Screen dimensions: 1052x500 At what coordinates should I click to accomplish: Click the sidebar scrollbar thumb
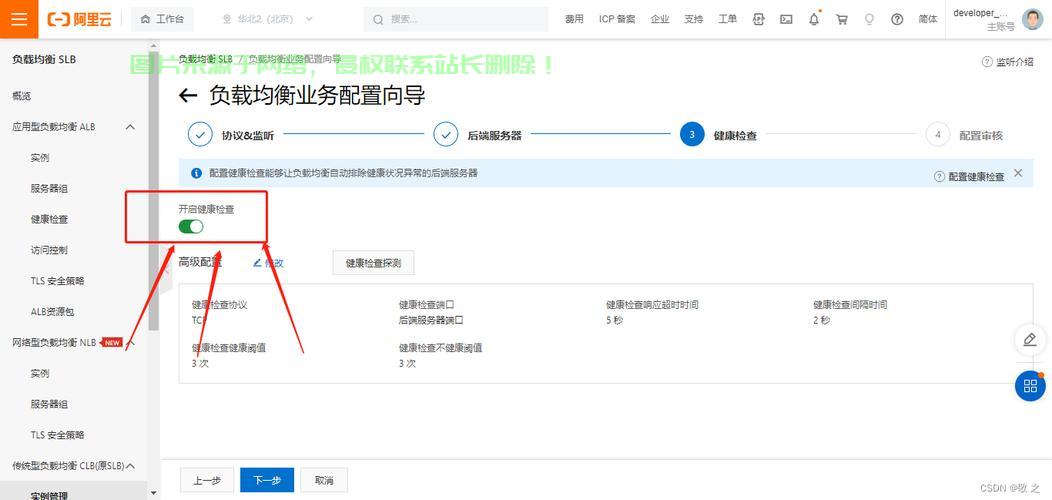(154, 192)
